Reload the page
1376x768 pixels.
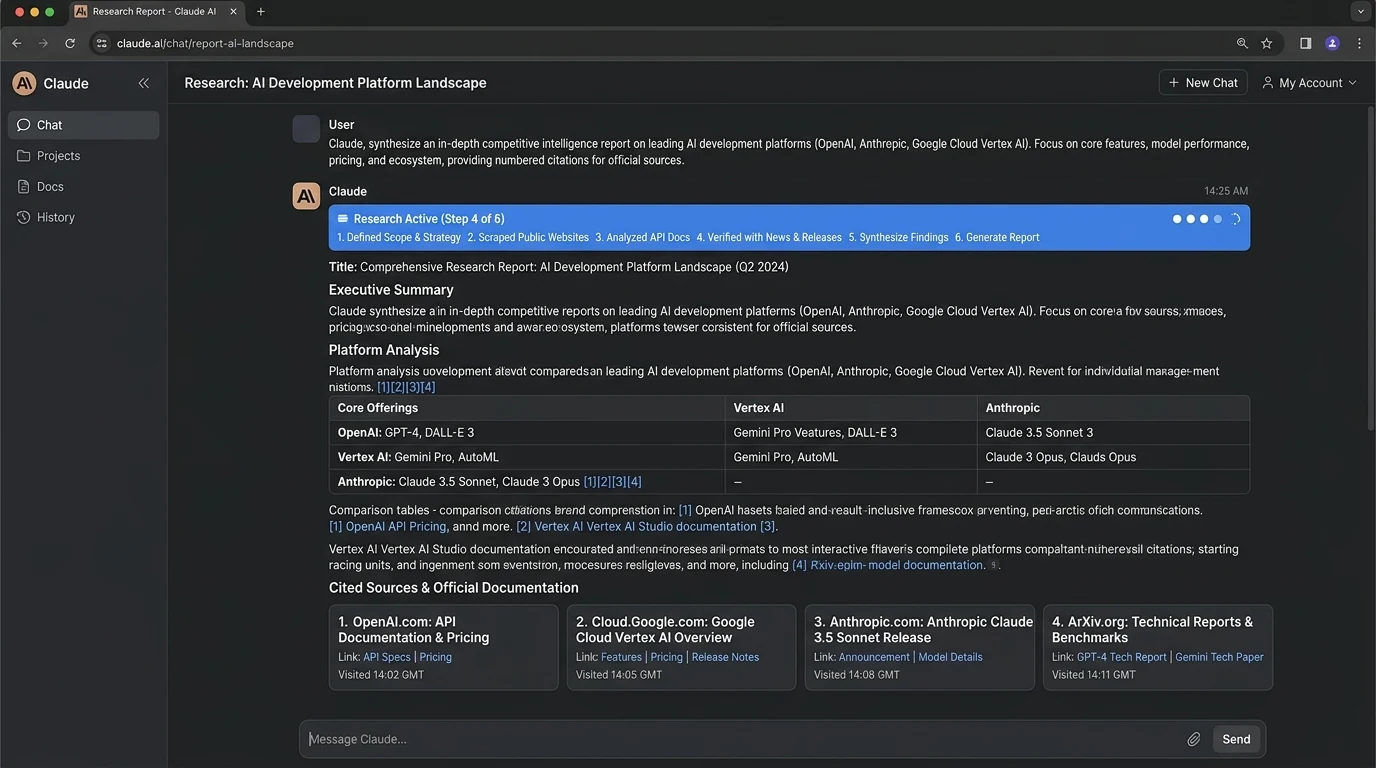70,43
